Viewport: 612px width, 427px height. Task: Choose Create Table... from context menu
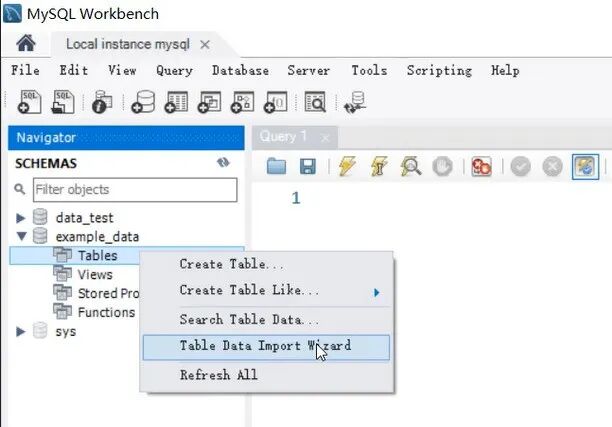[267, 264]
